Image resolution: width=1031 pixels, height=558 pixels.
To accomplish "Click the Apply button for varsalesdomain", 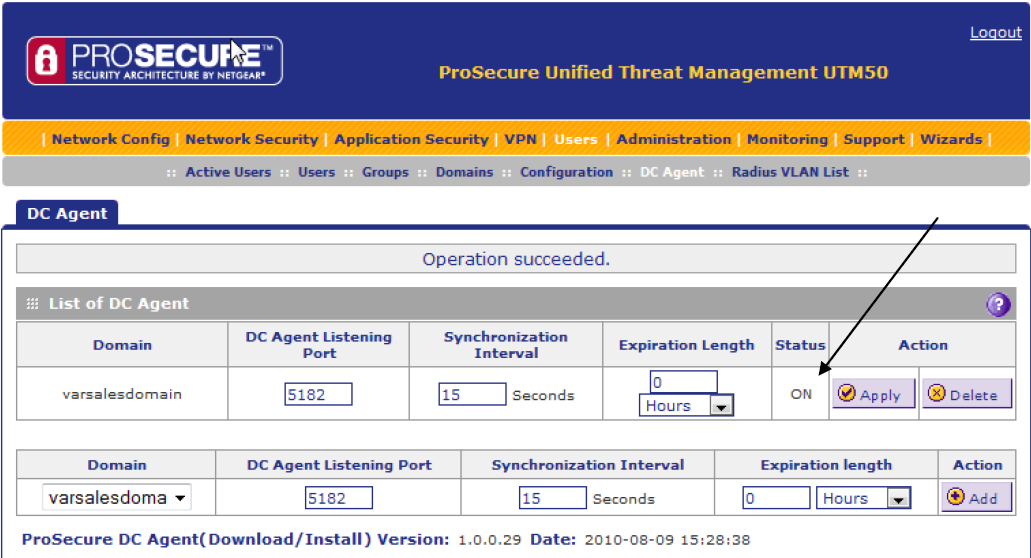I will (x=873, y=394).
